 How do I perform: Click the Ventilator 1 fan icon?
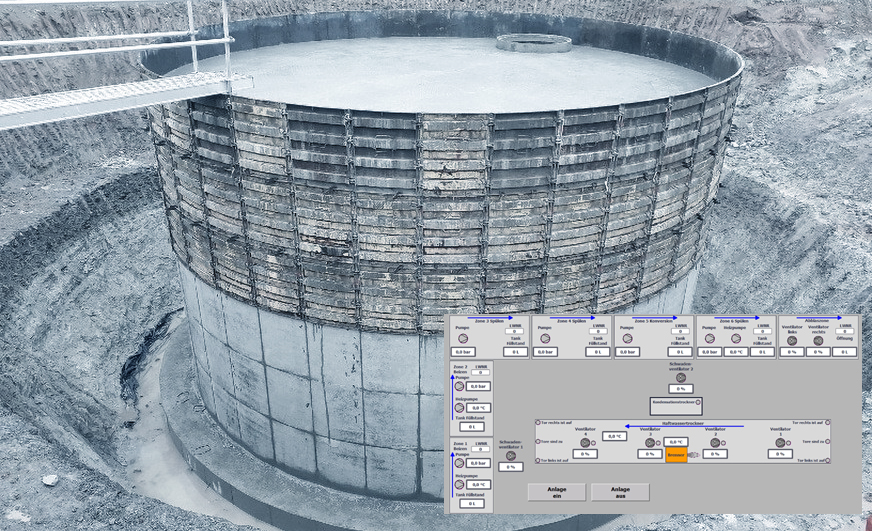[x=779, y=442]
